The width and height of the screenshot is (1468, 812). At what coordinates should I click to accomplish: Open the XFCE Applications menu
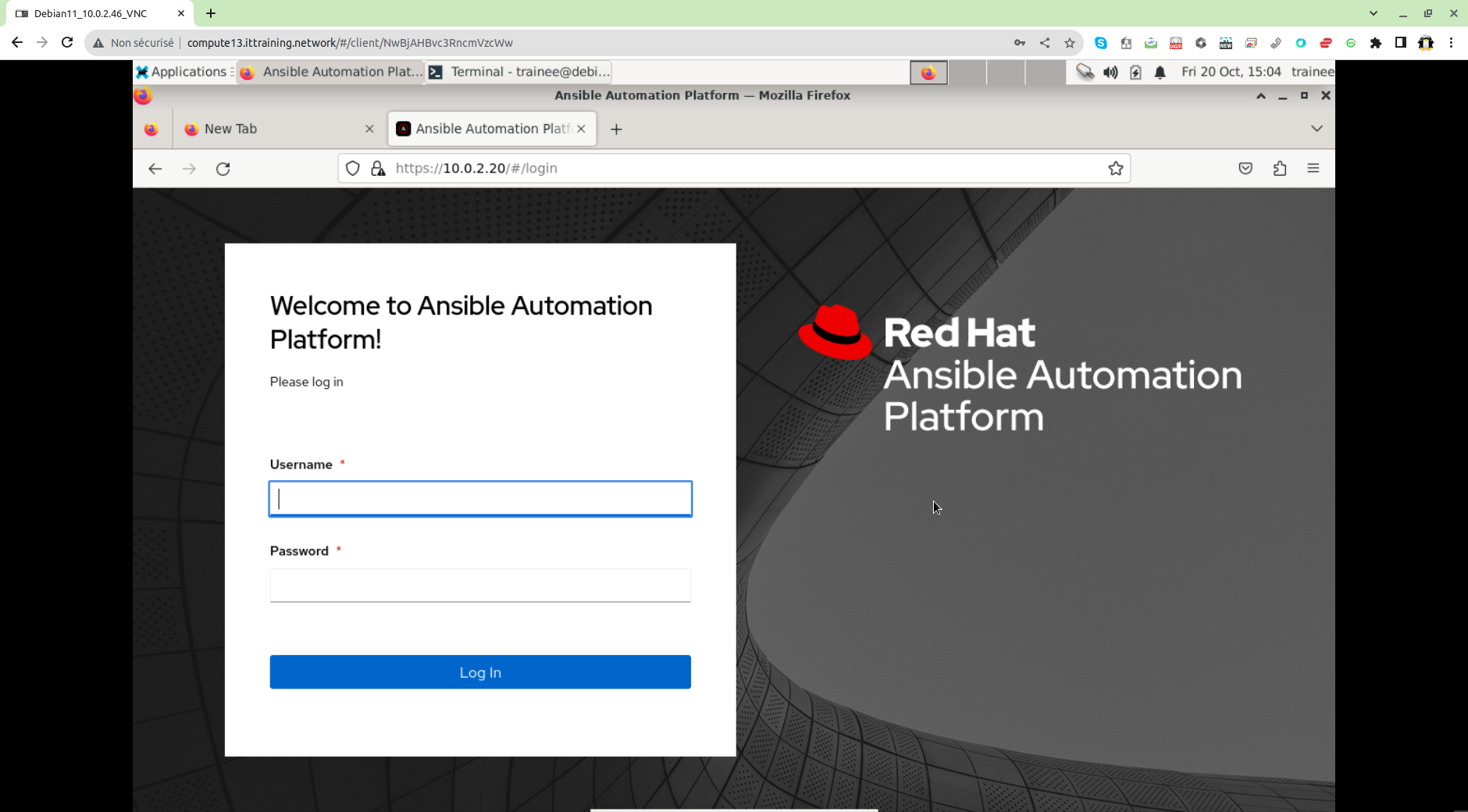(182, 72)
